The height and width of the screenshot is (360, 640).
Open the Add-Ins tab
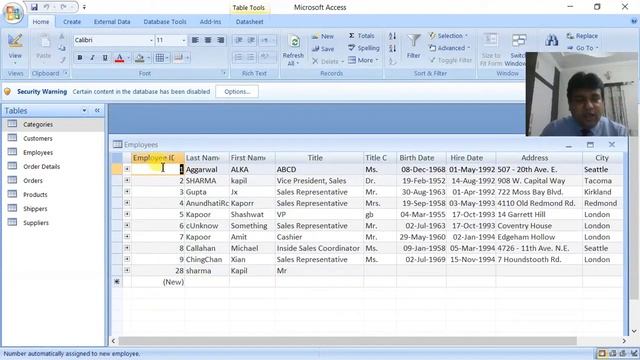tap(210, 22)
